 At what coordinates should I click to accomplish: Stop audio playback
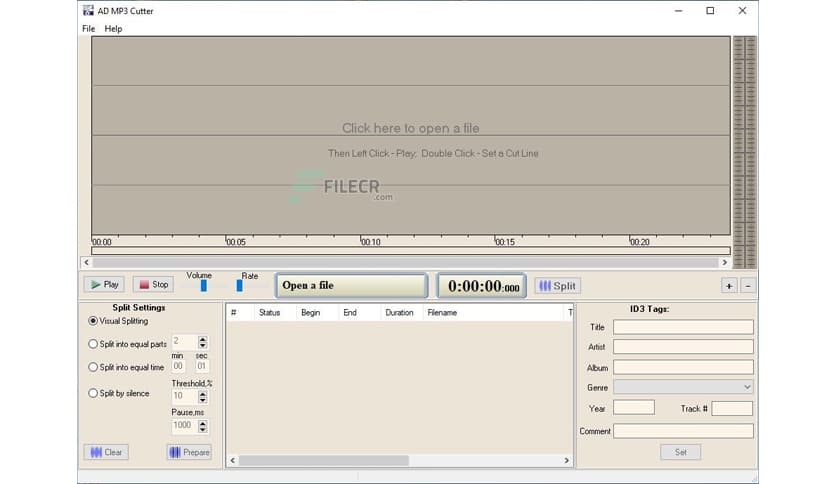click(x=154, y=285)
